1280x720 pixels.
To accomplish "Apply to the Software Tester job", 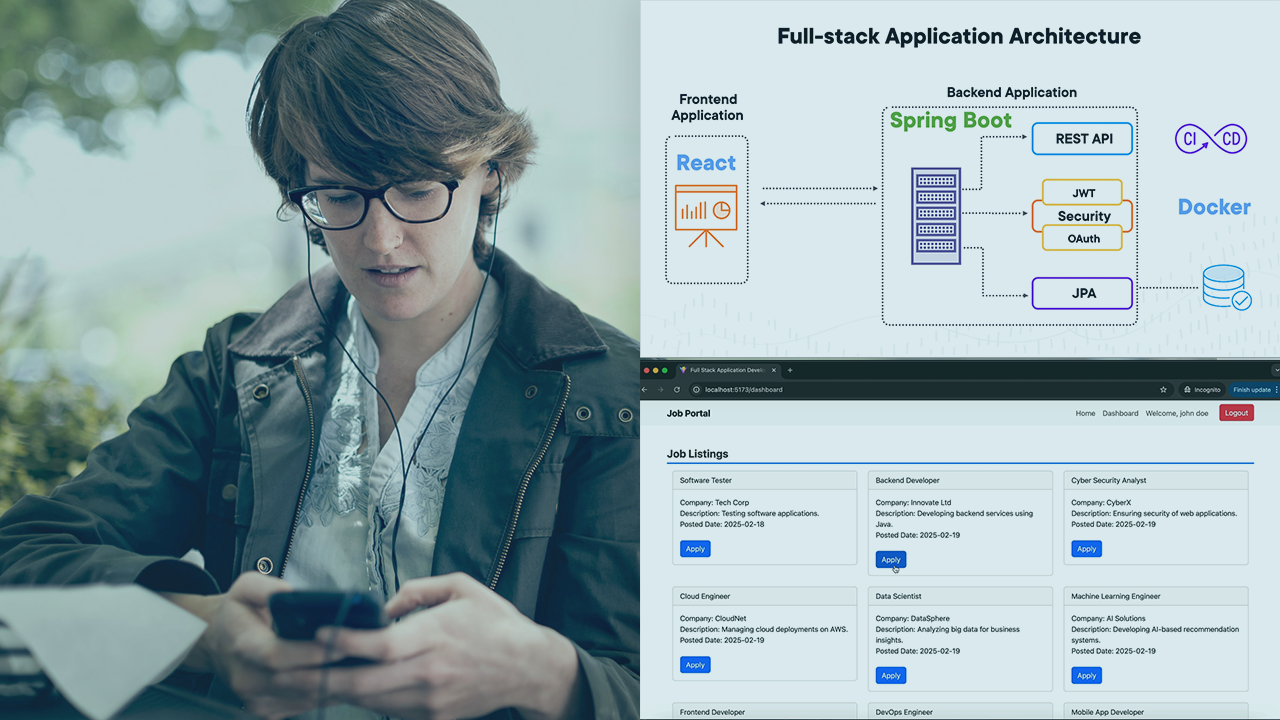I will click(x=695, y=549).
